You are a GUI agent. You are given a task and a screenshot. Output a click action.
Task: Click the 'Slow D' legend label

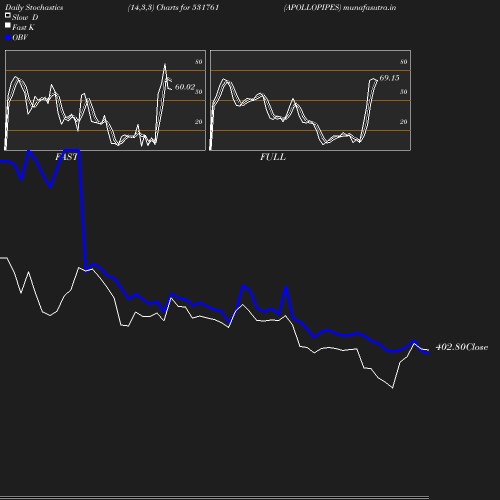[25, 17]
